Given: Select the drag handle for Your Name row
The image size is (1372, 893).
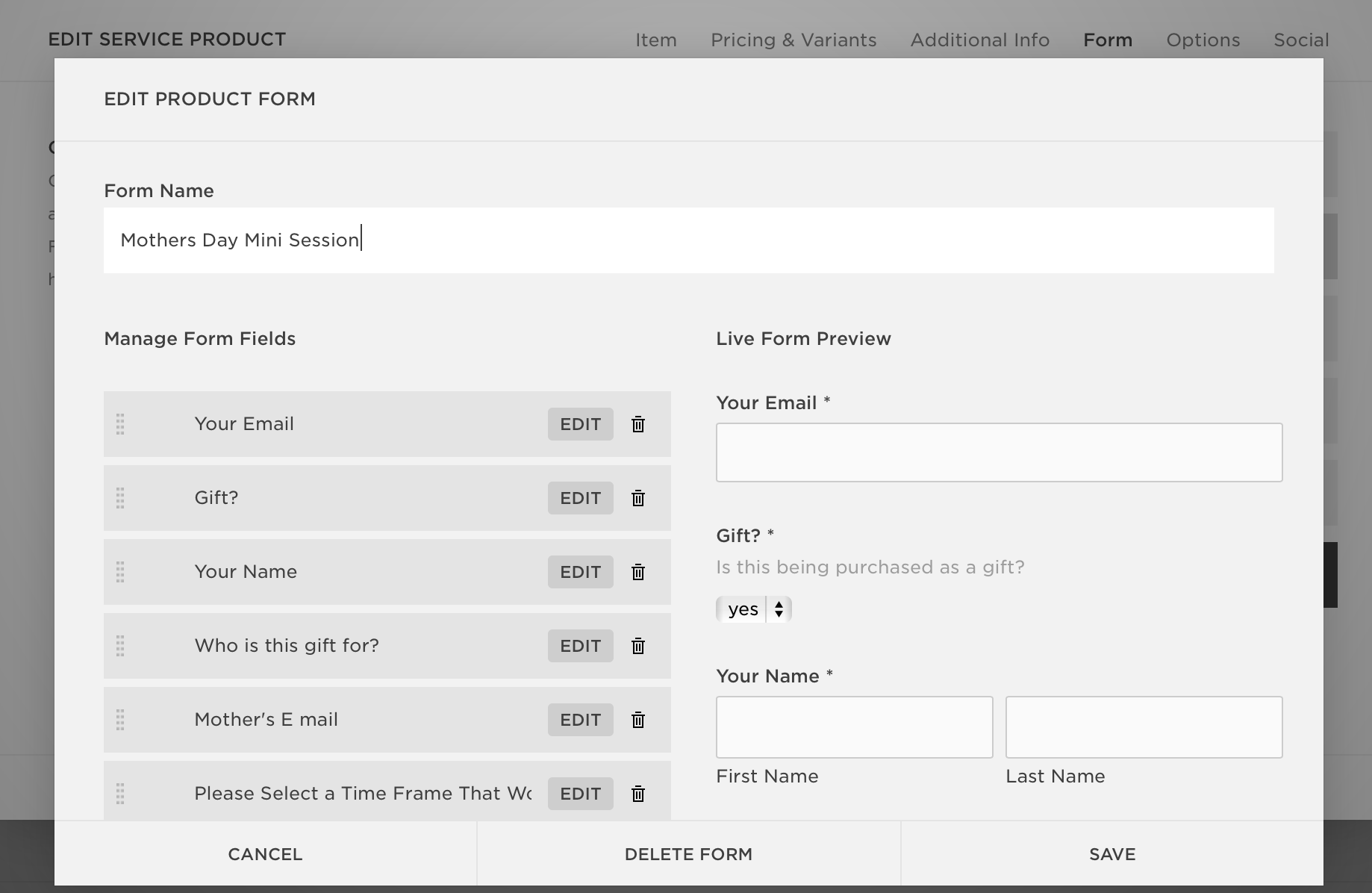Looking at the screenshot, I should [120, 572].
